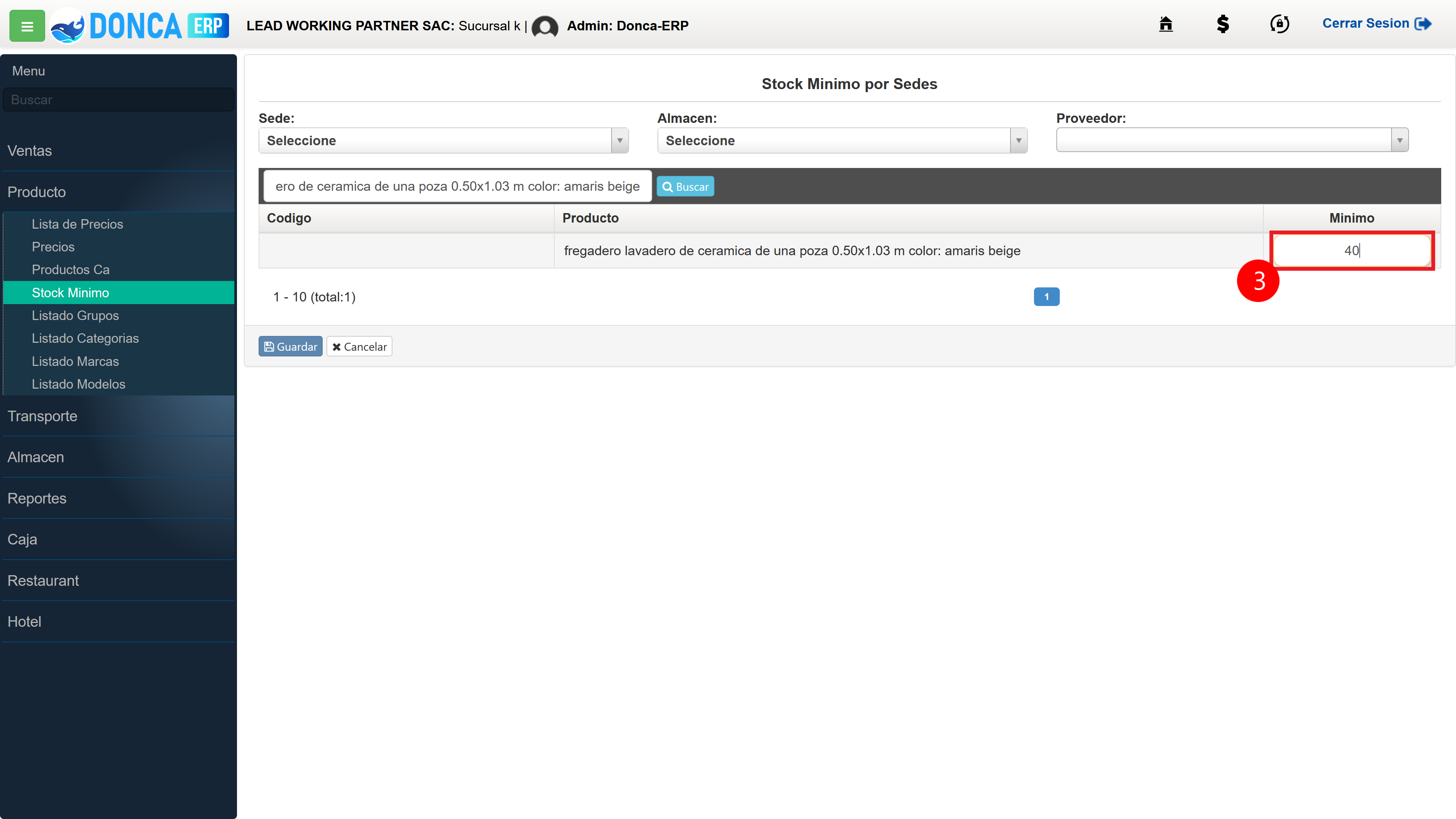Click the Cerrar Sesion logout link

(1377, 23)
